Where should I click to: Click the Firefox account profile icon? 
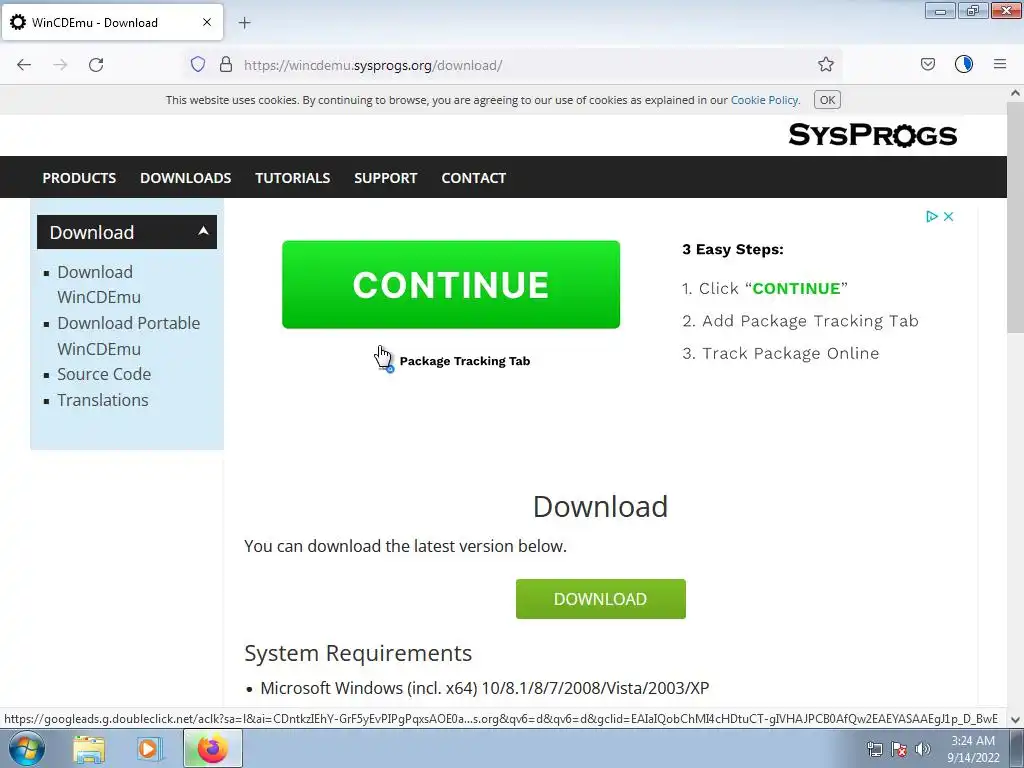(x=964, y=64)
